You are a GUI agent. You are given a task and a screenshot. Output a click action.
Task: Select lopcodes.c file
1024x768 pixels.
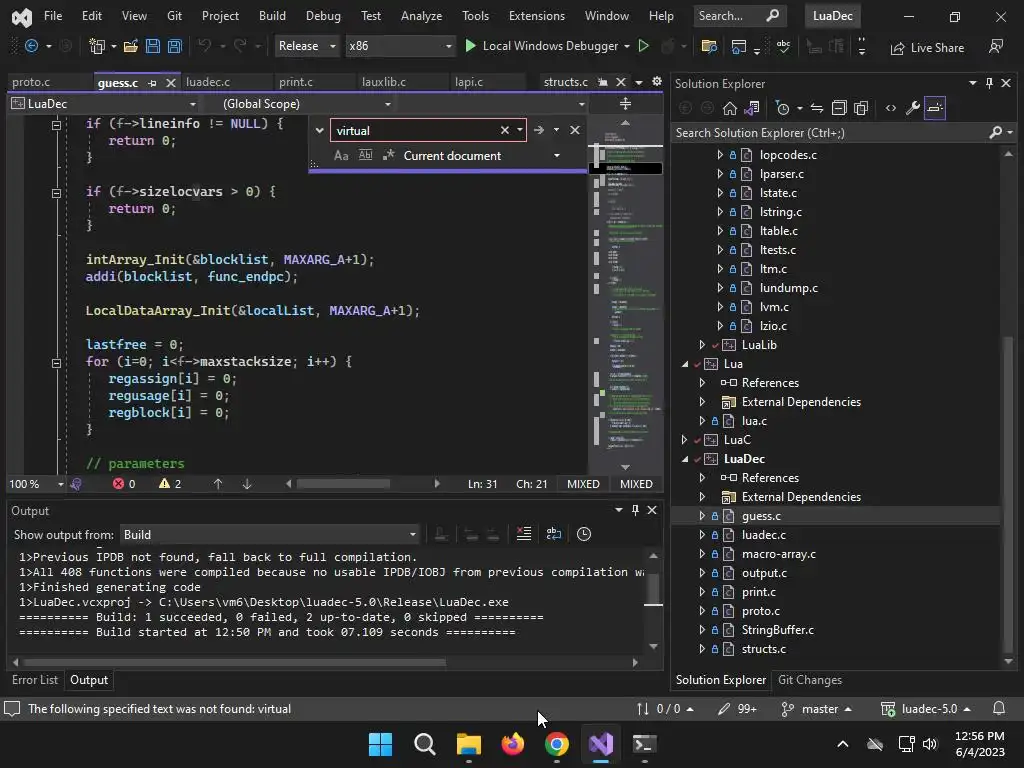click(x=788, y=155)
